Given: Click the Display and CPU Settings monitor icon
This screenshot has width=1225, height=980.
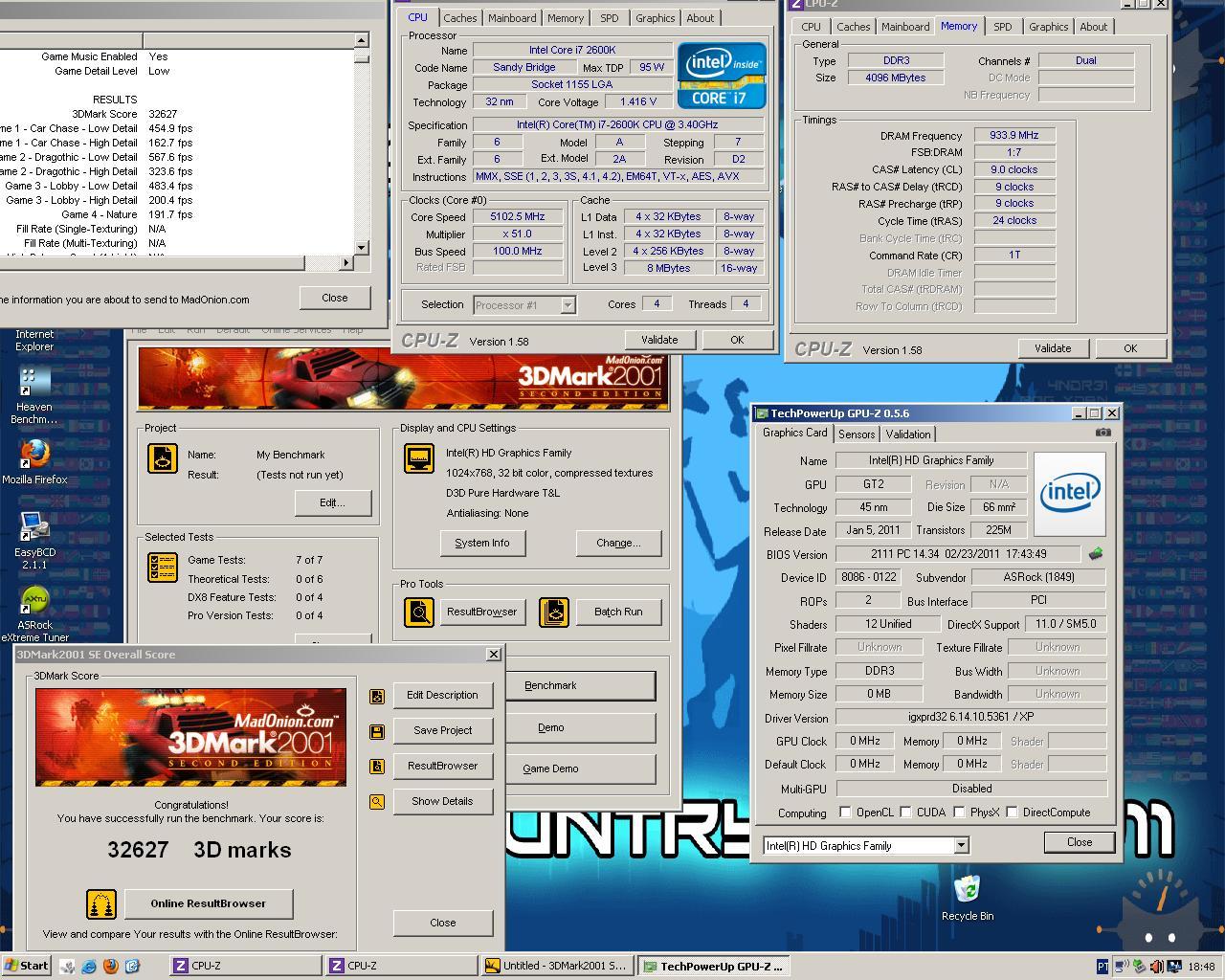Looking at the screenshot, I should [419, 458].
